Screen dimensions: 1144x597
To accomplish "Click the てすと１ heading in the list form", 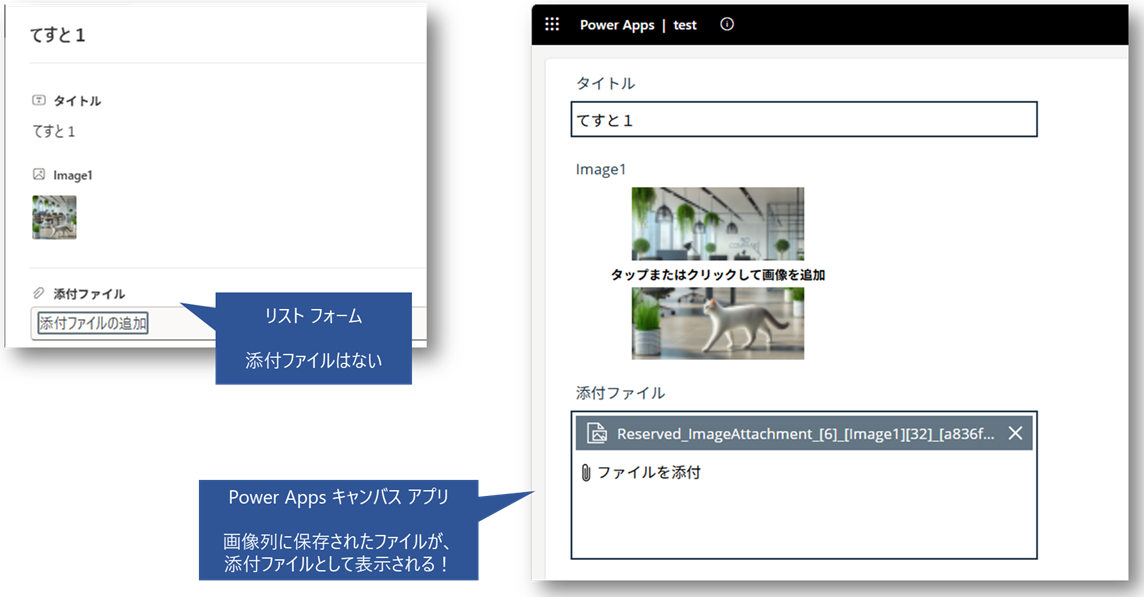I will click(58, 35).
